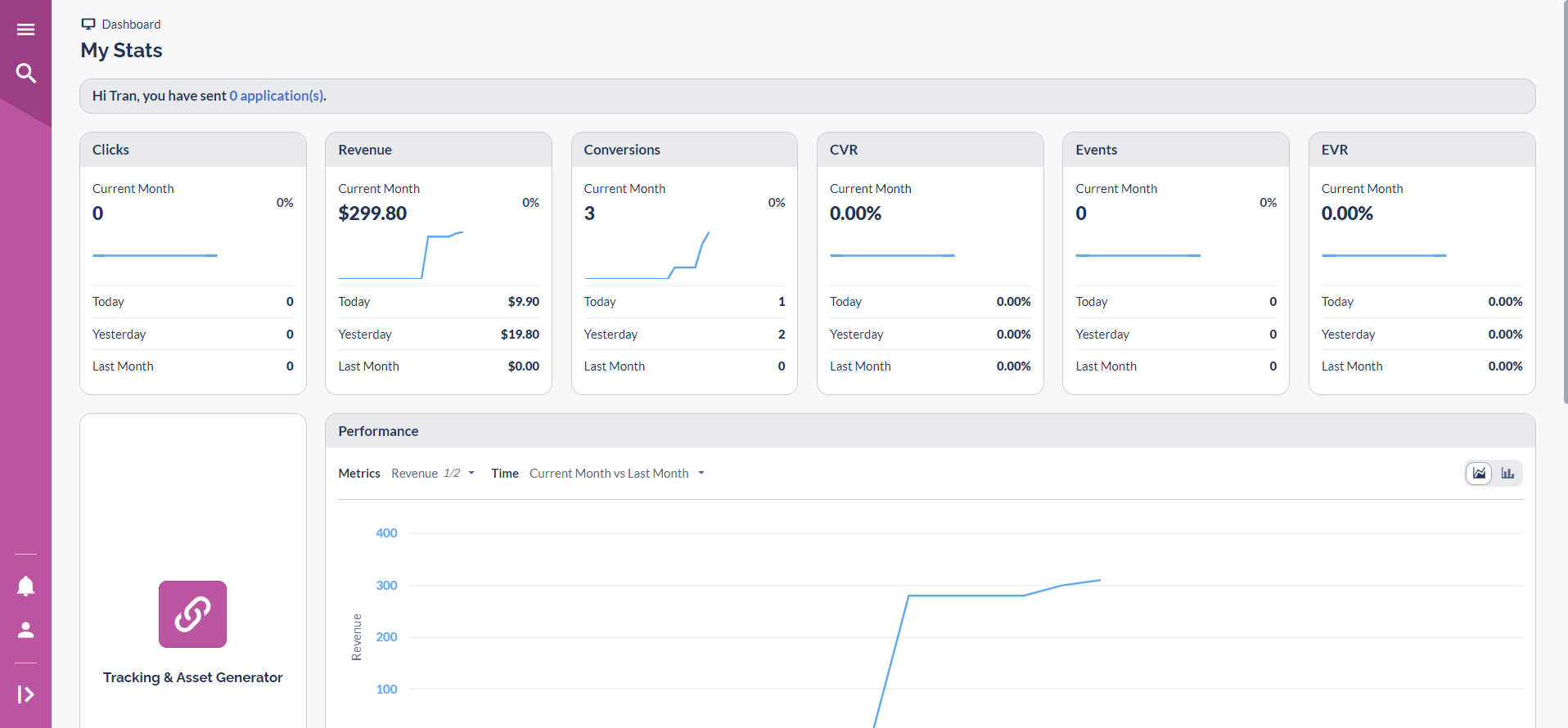
Task: Open Tracking & Asset Generator
Action: 192,677
